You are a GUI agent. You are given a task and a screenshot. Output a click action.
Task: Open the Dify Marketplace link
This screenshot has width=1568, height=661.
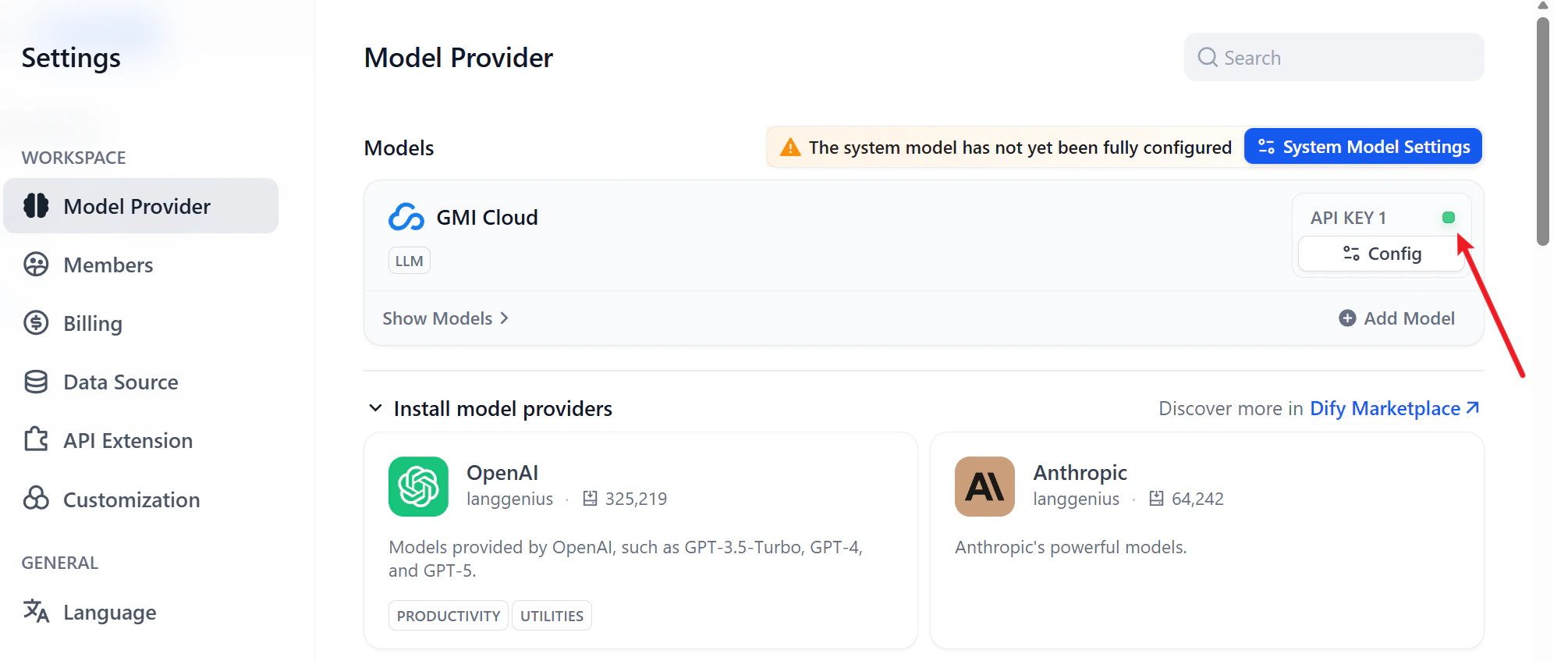click(1394, 408)
